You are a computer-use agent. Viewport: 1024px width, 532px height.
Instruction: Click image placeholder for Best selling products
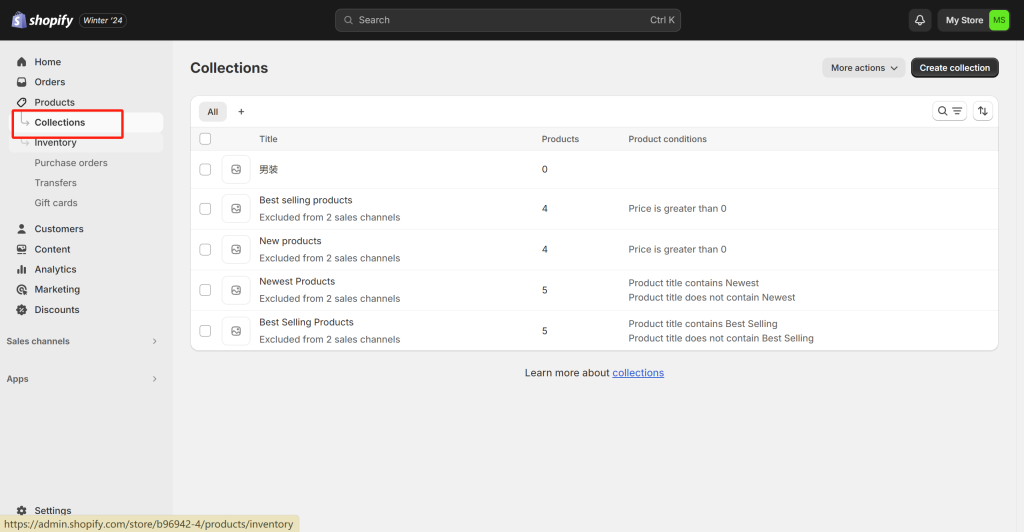coord(236,209)
